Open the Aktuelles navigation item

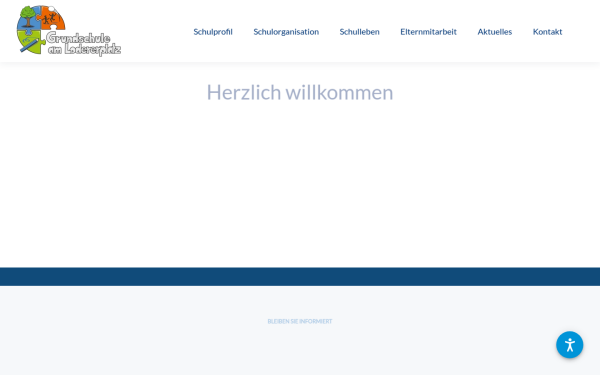click(494, 32)
